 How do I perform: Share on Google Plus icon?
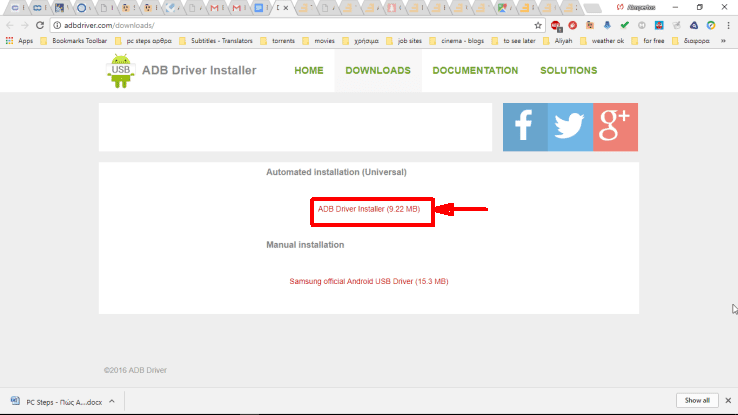click(615, 127)
